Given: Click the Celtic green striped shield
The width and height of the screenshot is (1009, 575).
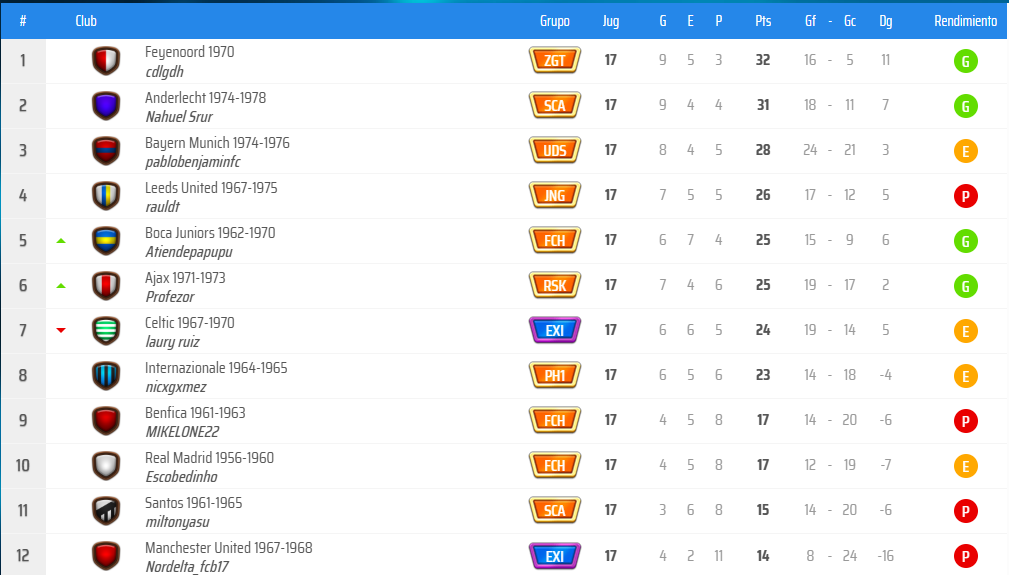Looking at the screenshot, I should [x=105, y=331].
